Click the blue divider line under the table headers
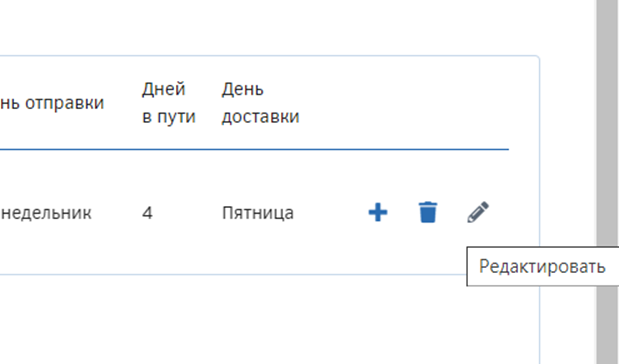Screen dimensions: 619x364 pos(254,149)
